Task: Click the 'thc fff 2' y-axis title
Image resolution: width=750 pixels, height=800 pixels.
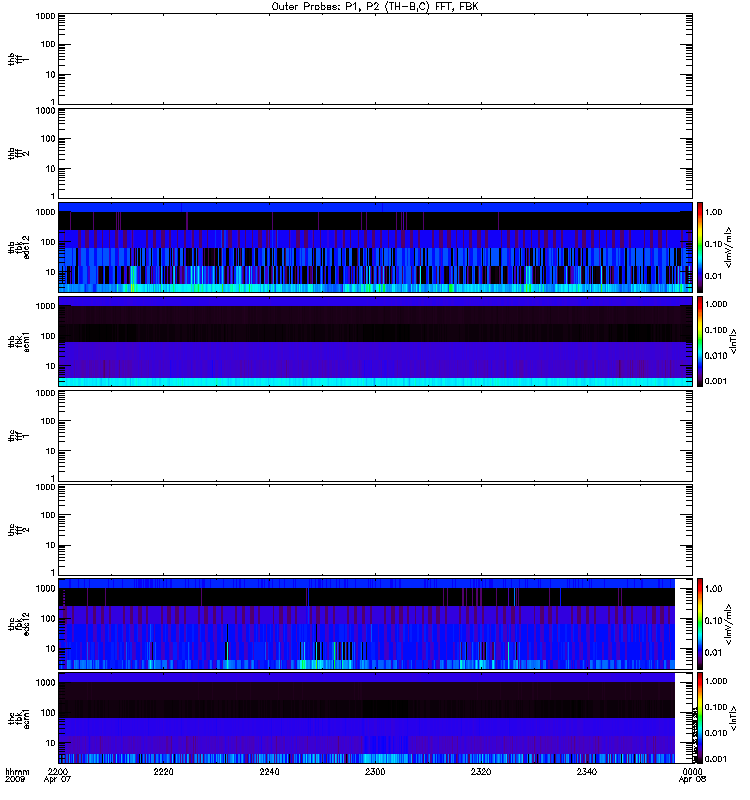Action: (18, 530)
